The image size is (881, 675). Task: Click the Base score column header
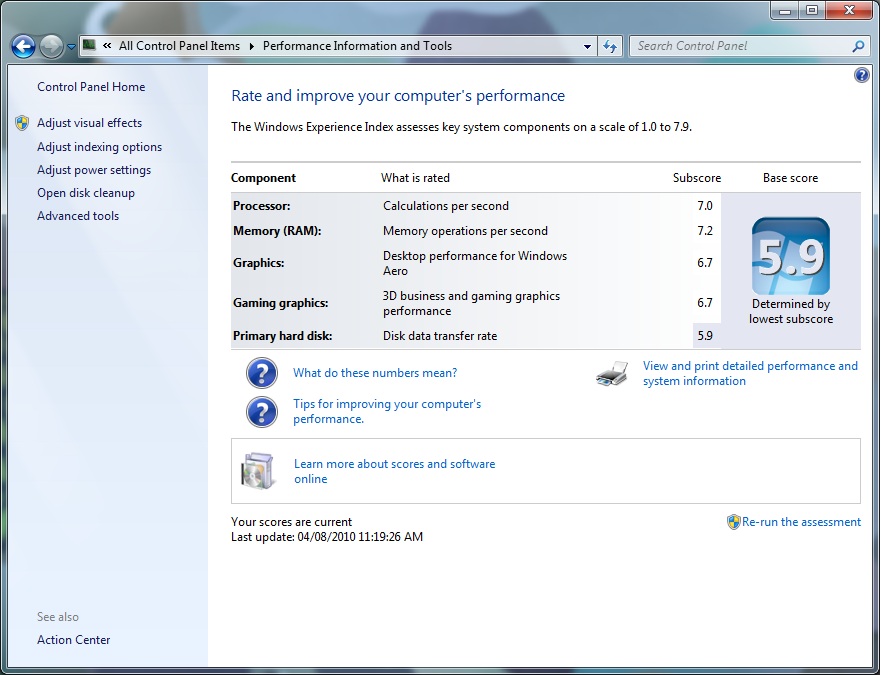point(791,178)
